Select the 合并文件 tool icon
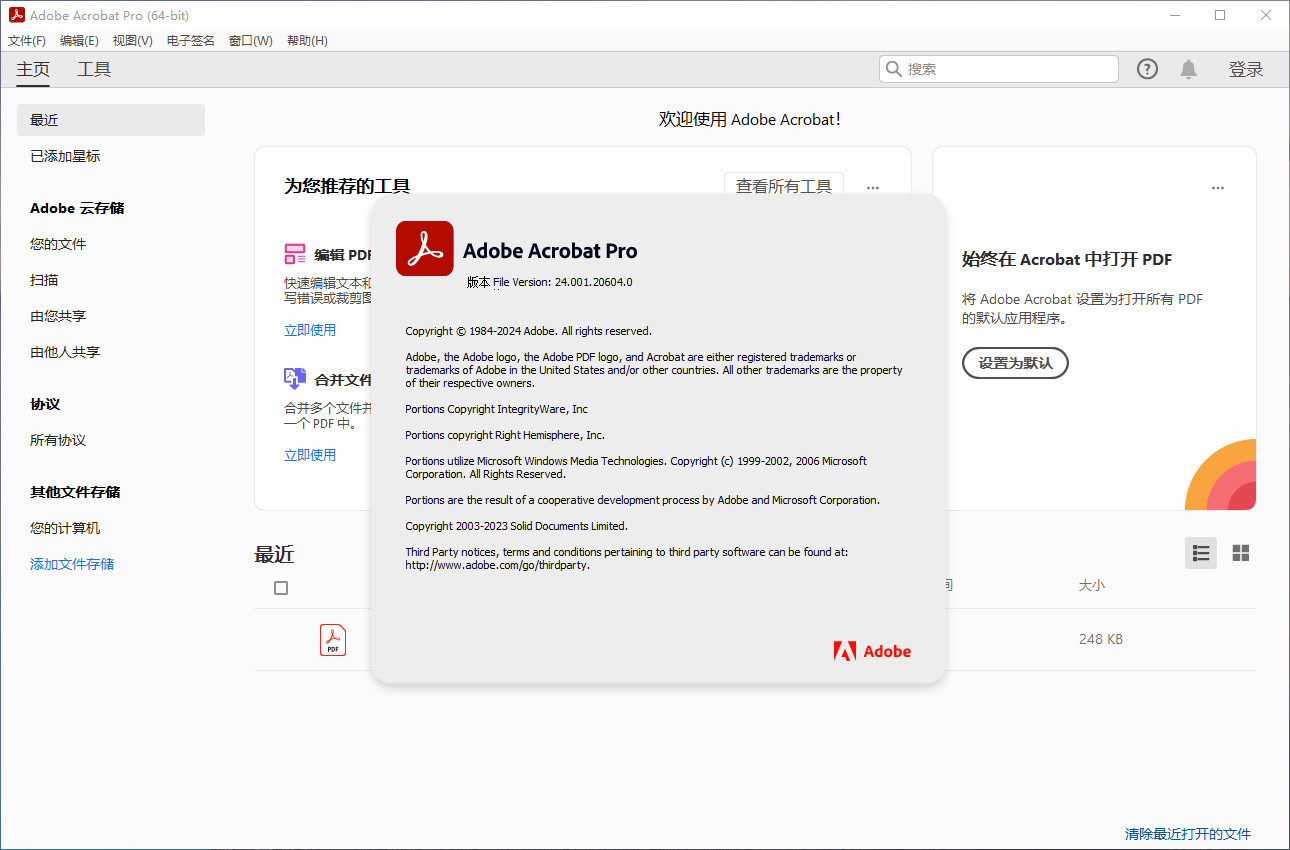The image size is (1290, 850). [x=295, y=378]
